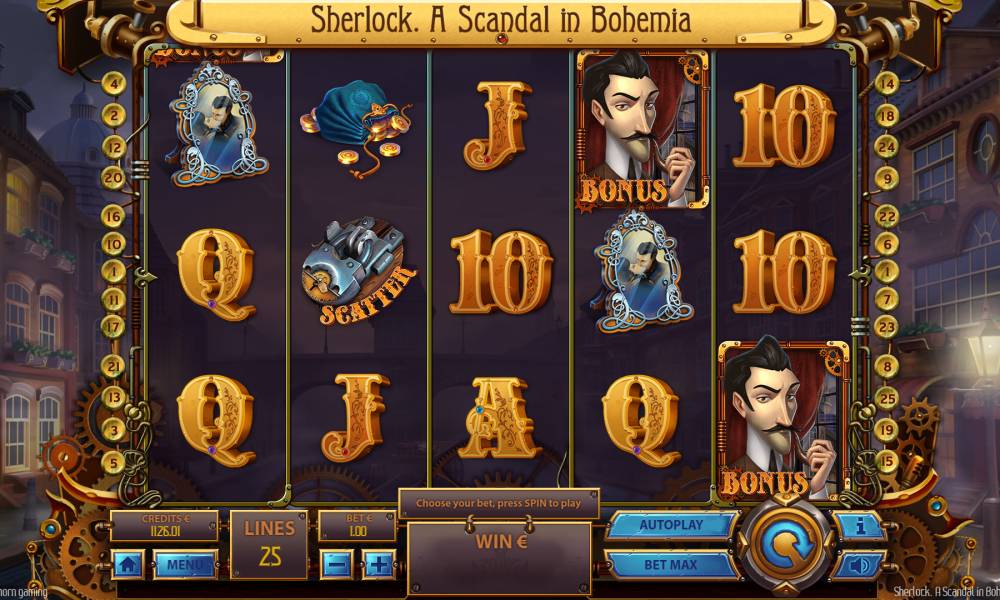Select payline number 17 marker

112,327
